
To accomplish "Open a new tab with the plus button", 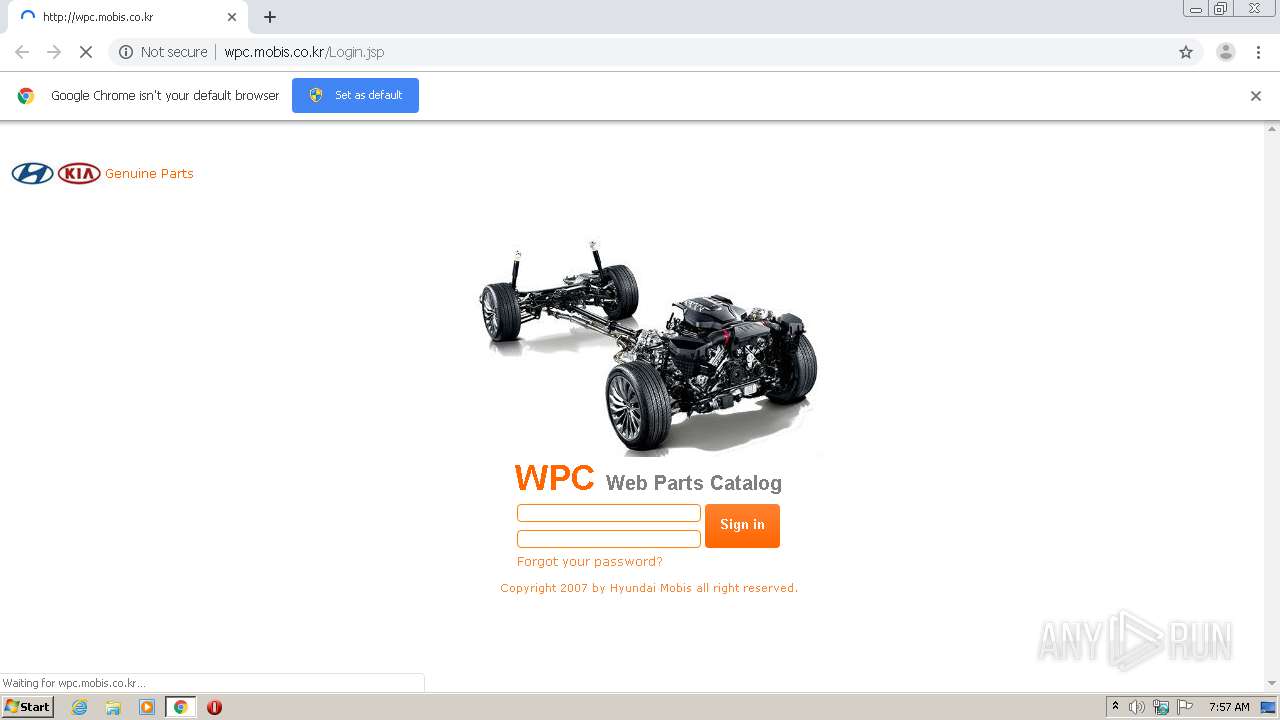I will click(270, 17).
